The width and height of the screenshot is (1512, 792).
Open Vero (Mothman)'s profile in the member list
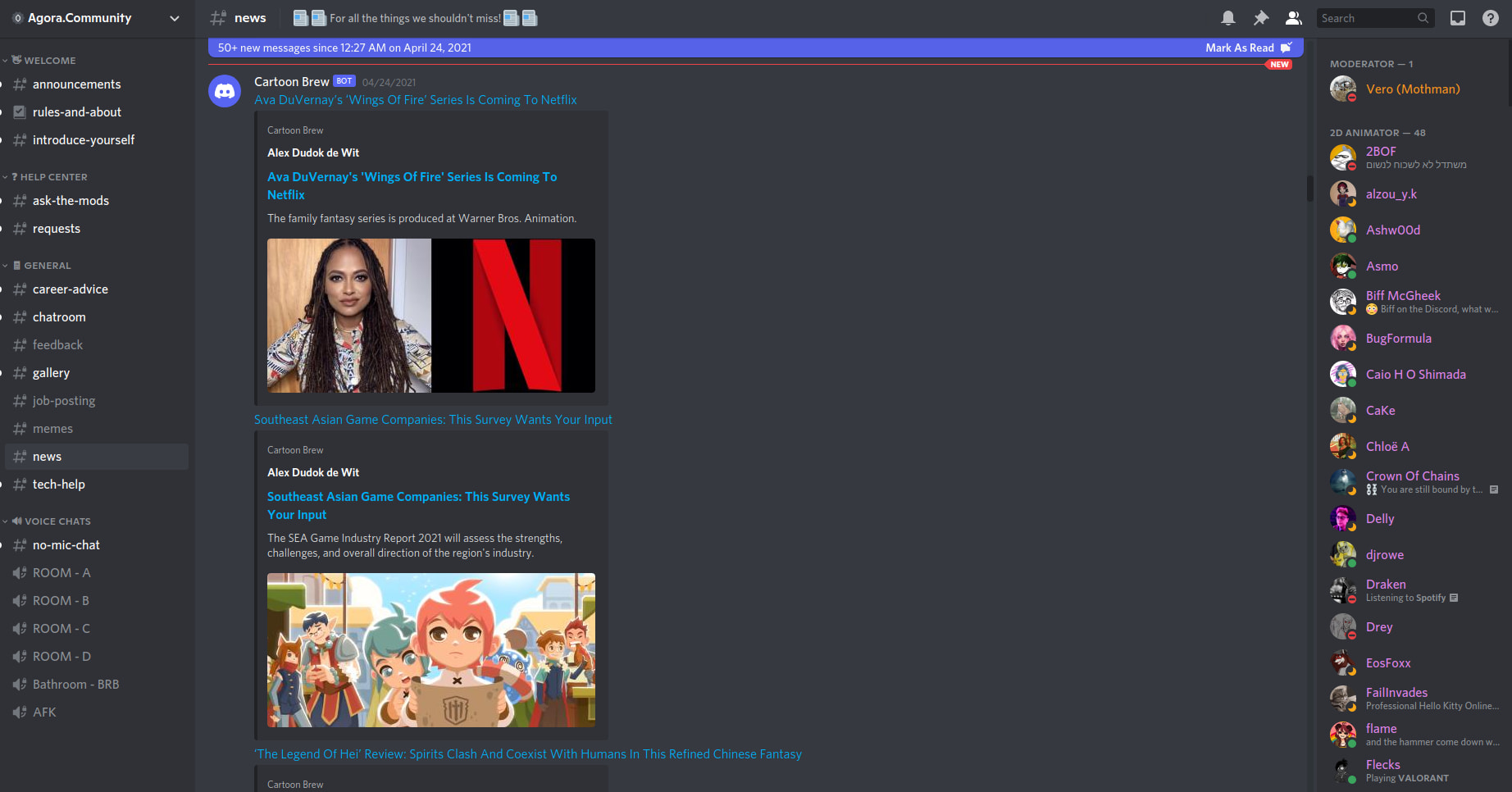click(1412, 89)
